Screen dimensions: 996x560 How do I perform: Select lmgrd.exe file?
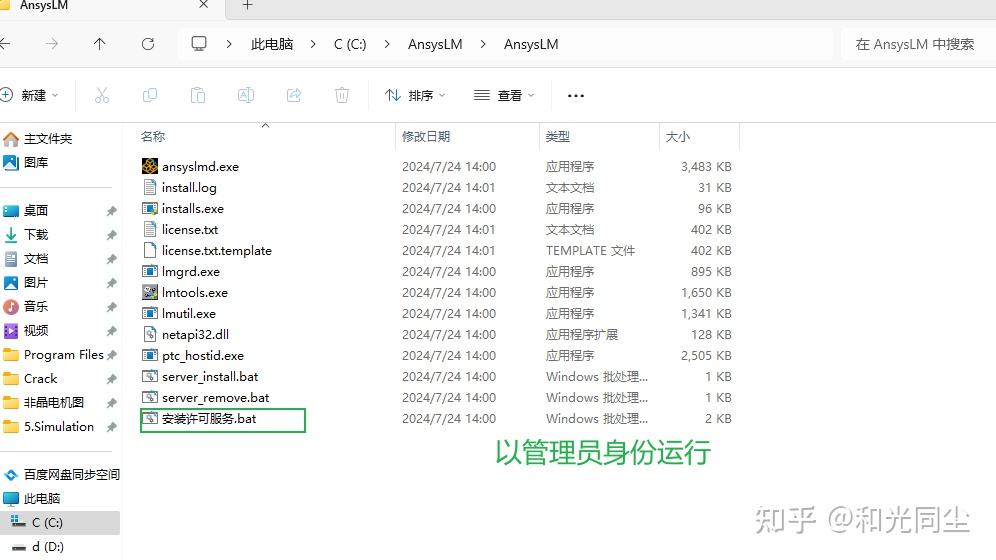click(x=191, y=271)
